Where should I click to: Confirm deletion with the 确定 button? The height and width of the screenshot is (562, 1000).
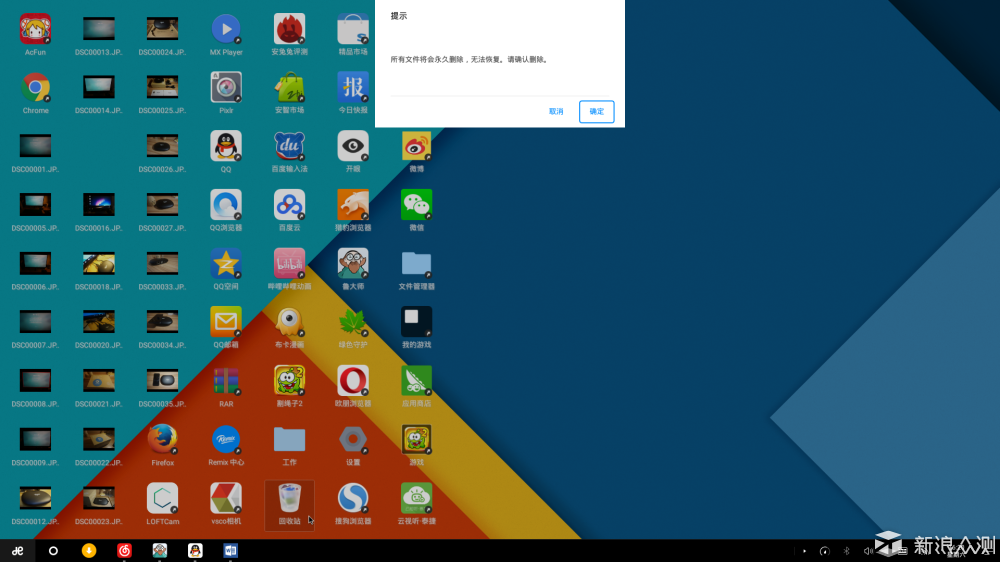[596, 112]
